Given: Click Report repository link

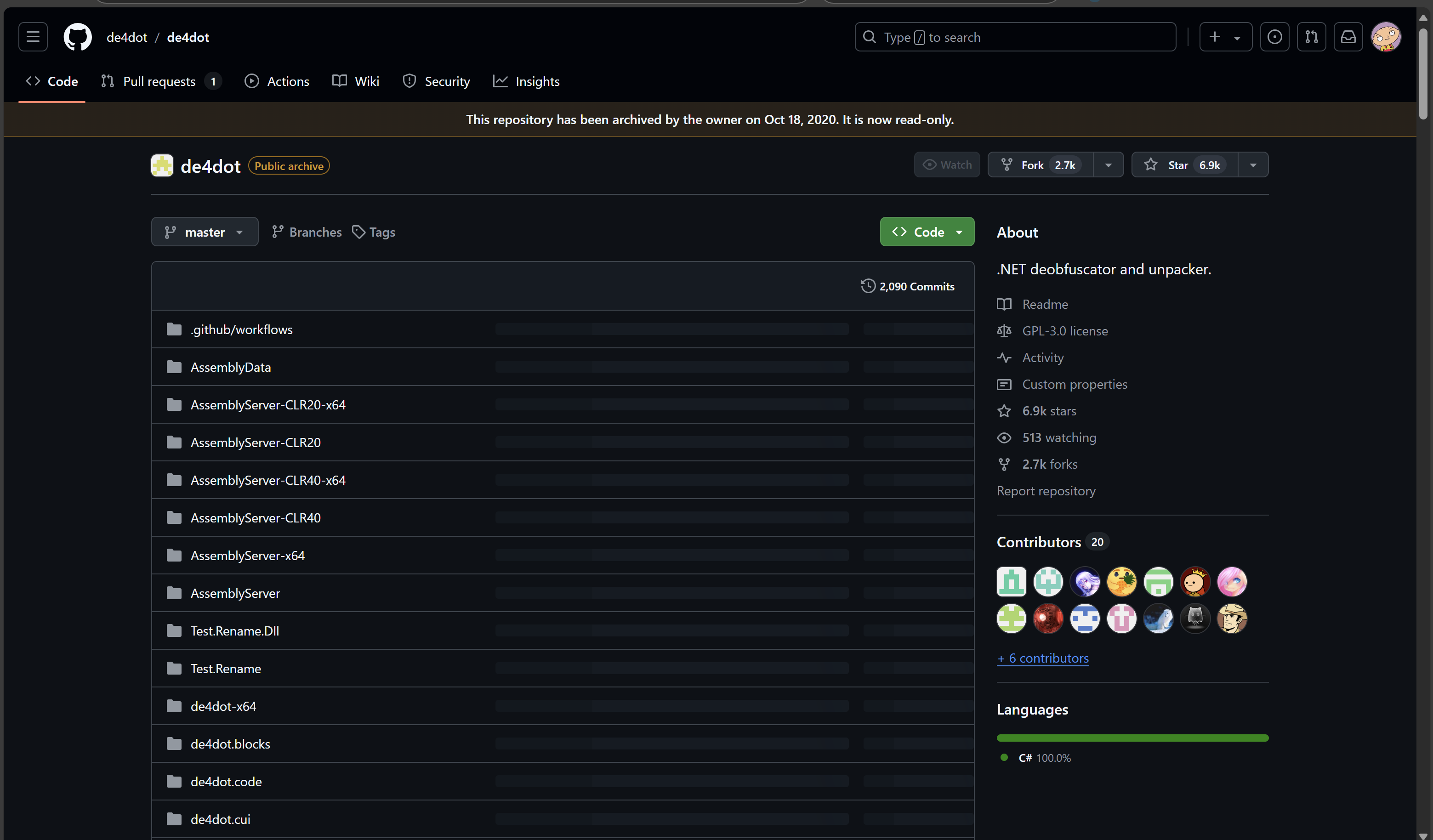Looking at the screenshot, I should 1046,491.
